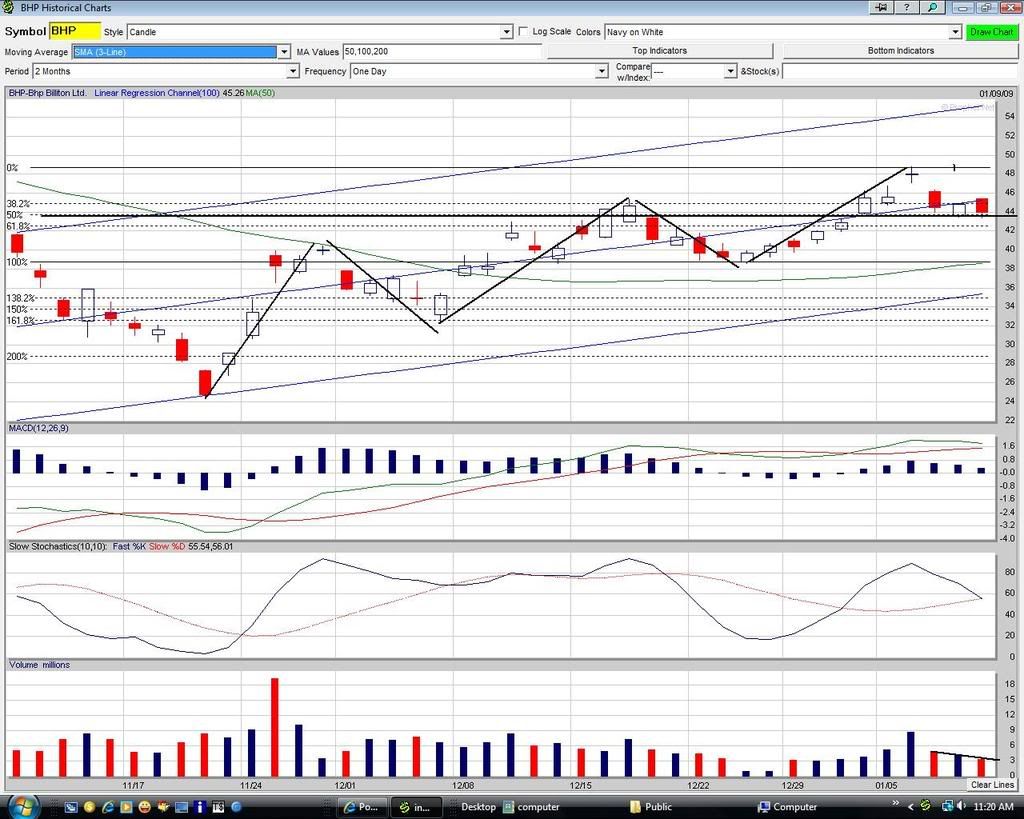
Task: Toggle the Log Scale checkbox
Action: 523,31
